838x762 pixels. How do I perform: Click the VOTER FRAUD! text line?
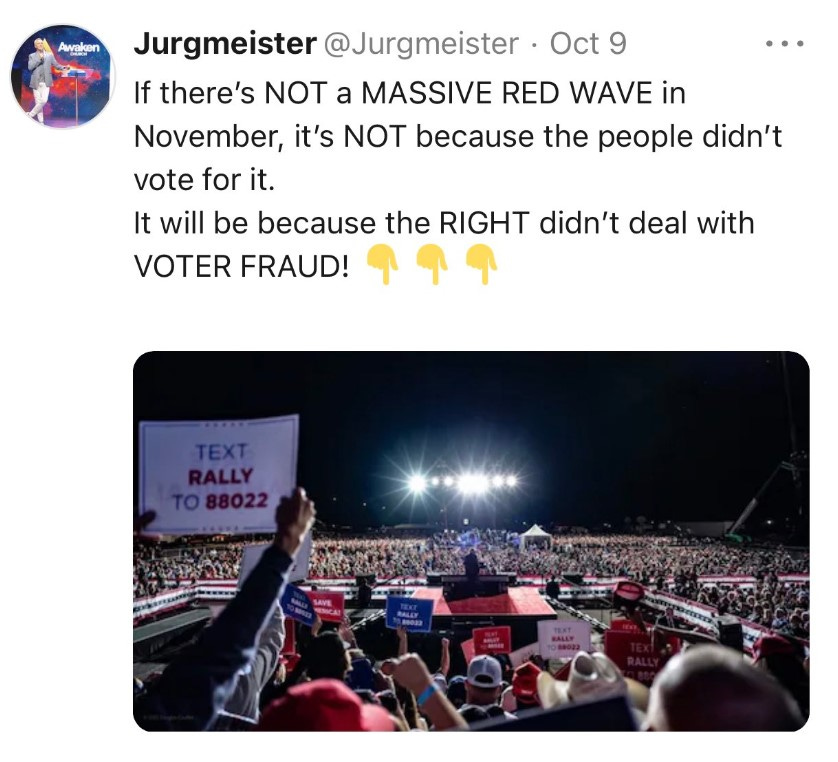pyautogui.click(x=242, y=266)
